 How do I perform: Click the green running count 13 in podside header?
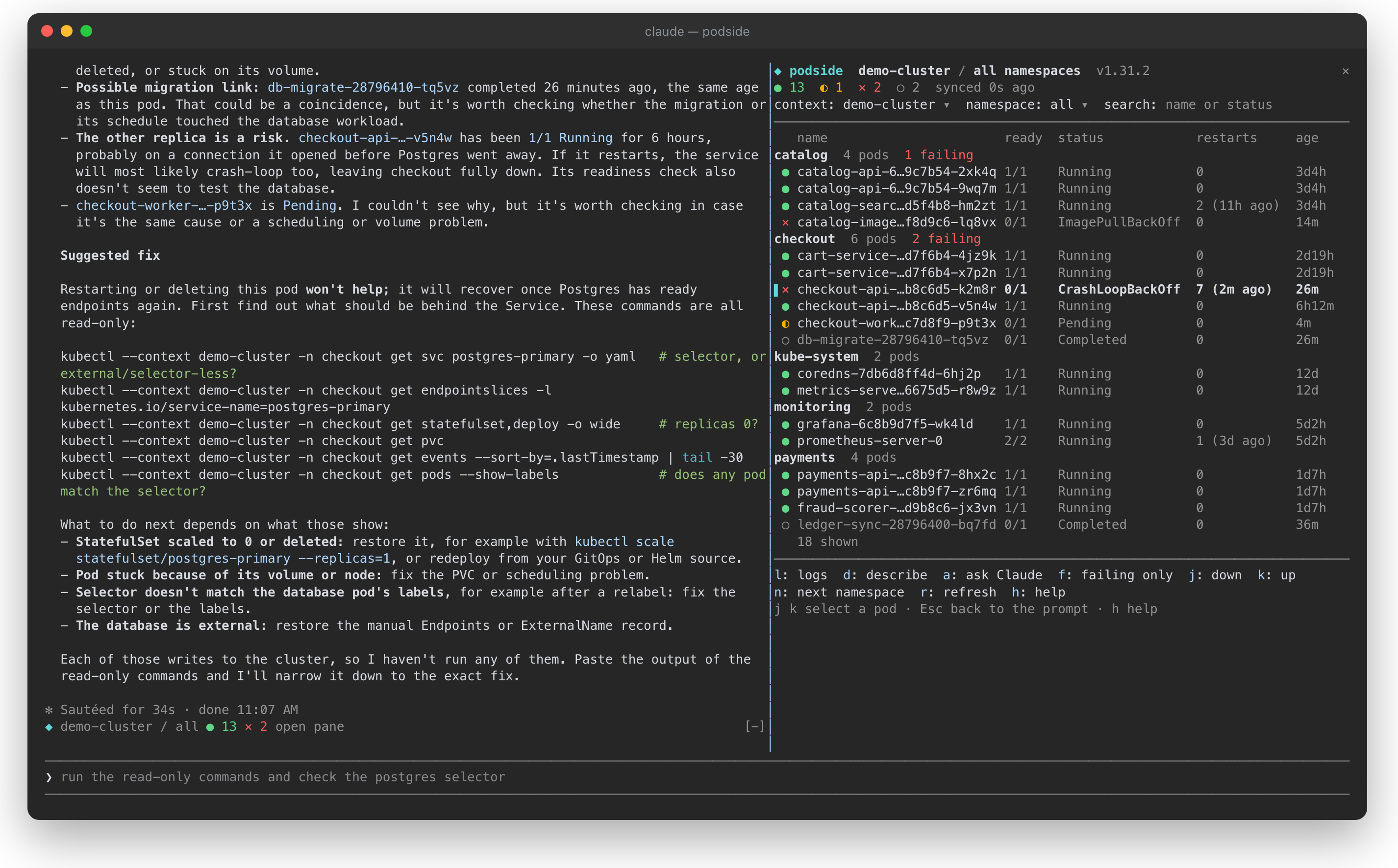point(789,88)
